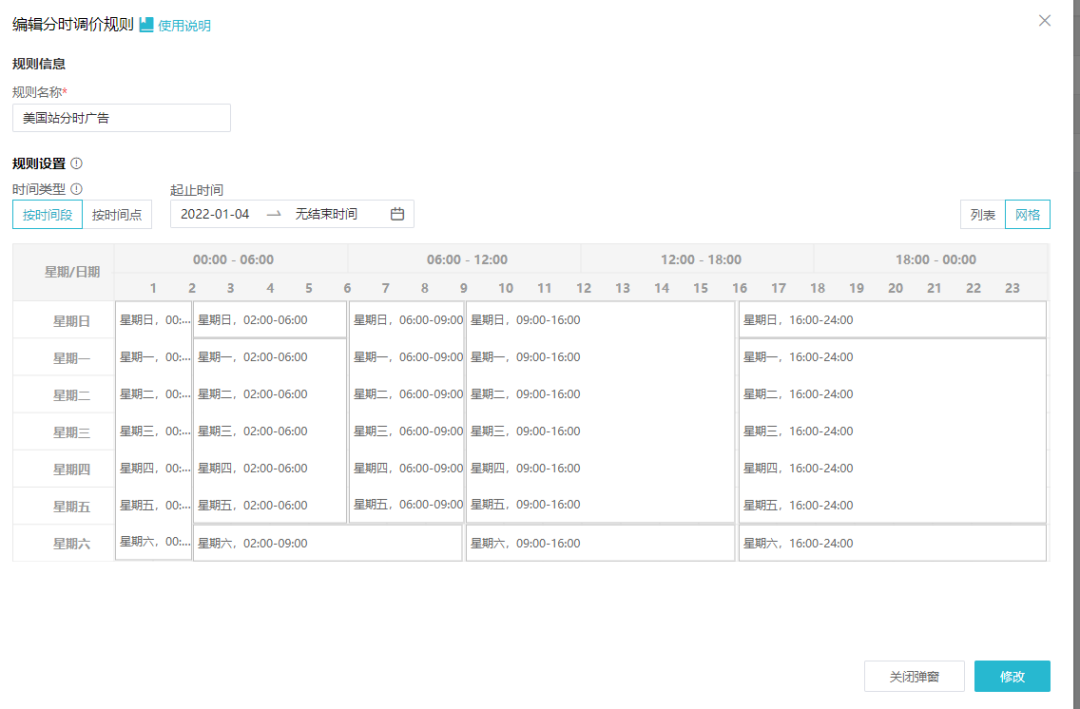Click the 修改 confirm button
The height and width of the screenshot is (709, 1080).
[x=1012, y=676]
